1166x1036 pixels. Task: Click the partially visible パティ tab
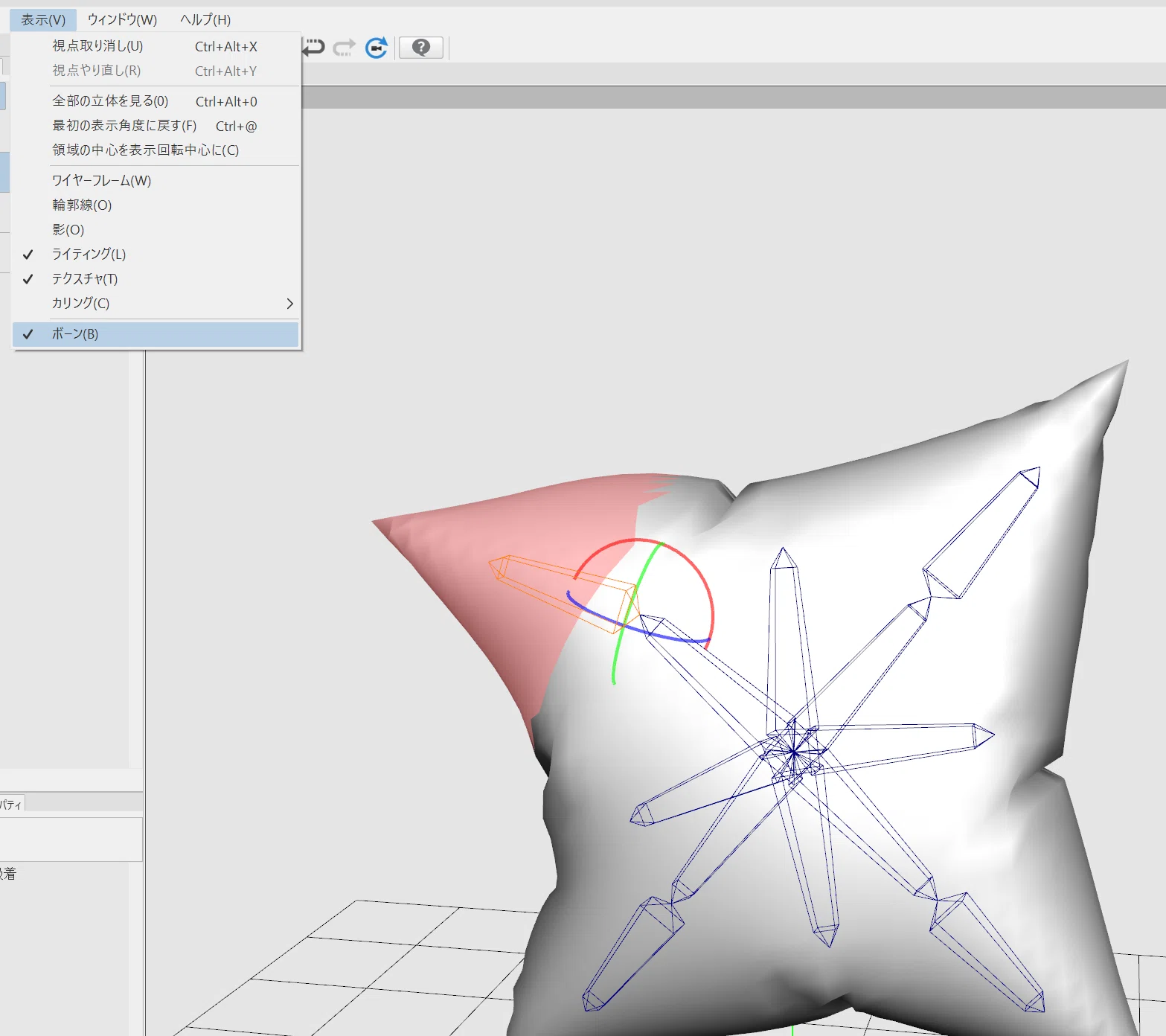point(12,804)
